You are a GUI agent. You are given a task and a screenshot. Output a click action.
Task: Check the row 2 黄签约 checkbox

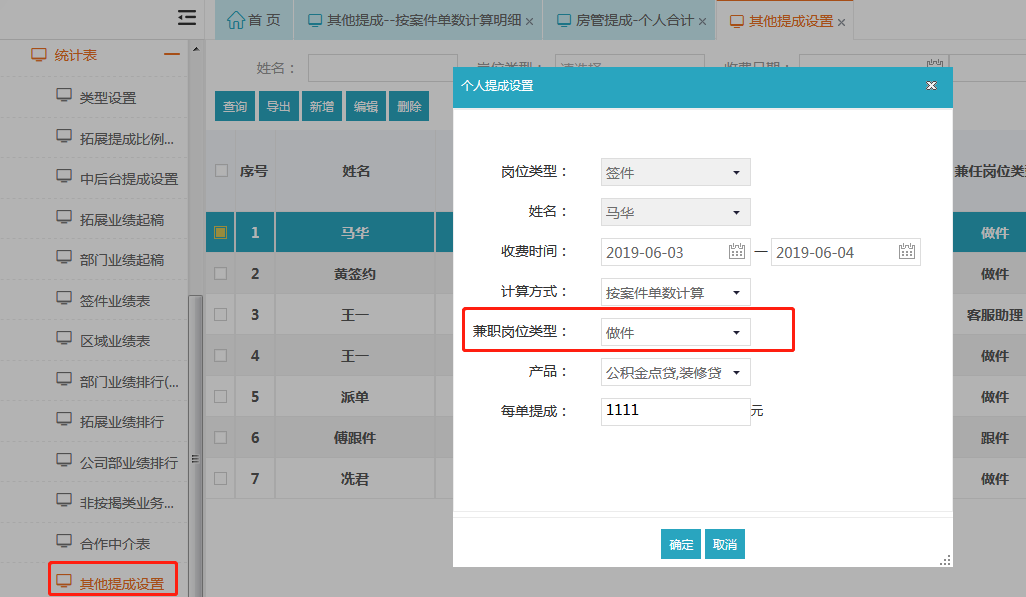(x=221, y=274)
